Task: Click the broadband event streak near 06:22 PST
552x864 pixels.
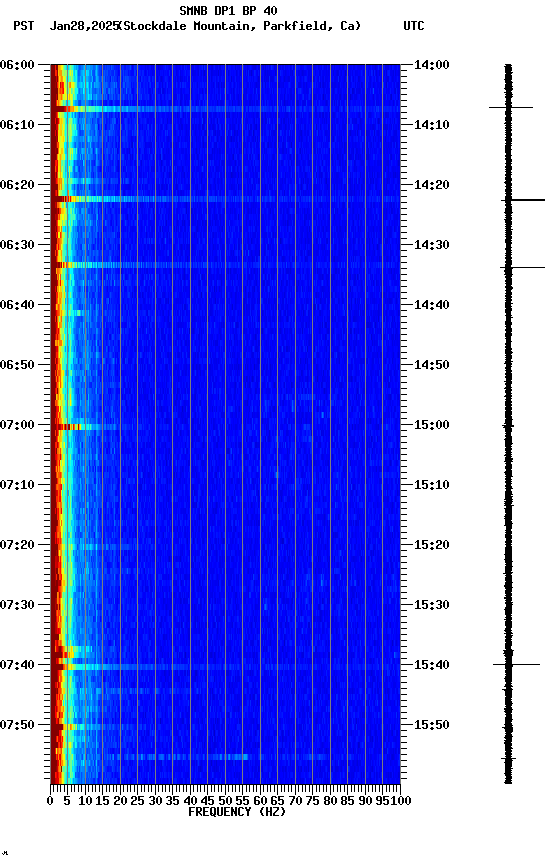Action: [225, 199]
